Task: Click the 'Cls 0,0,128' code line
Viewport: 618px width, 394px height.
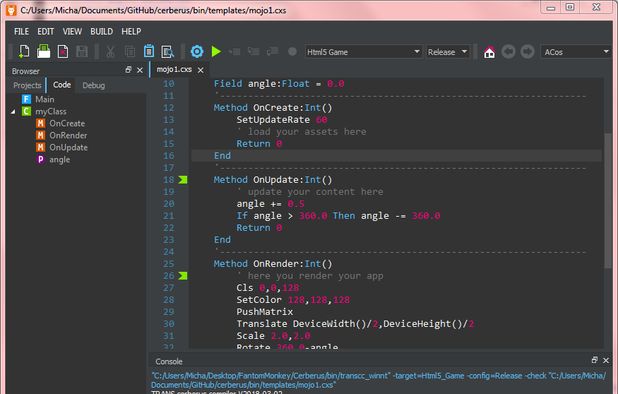Action: coord(268,288)
